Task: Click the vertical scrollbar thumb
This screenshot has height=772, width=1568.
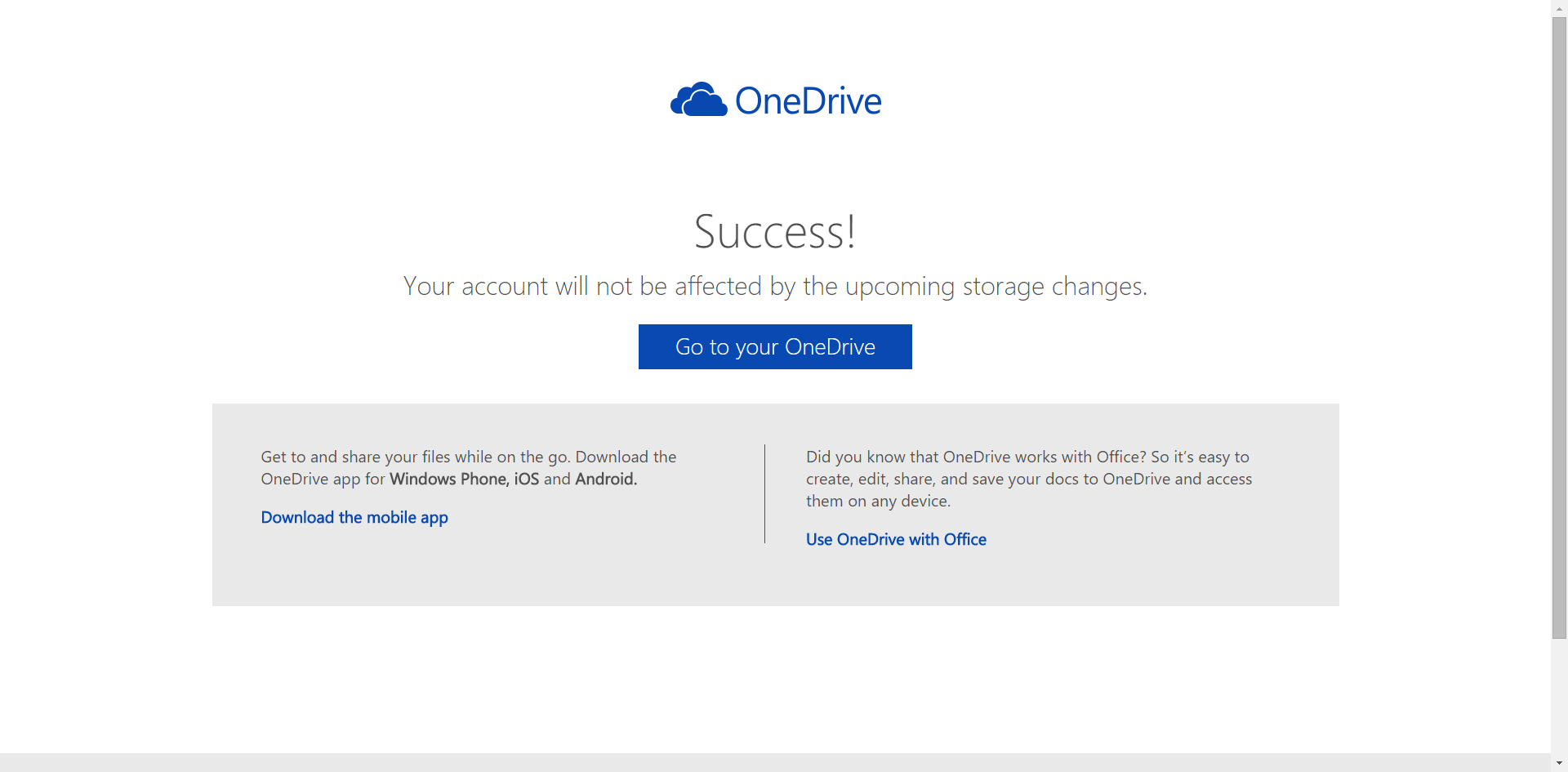Action: click(1559, 328)
